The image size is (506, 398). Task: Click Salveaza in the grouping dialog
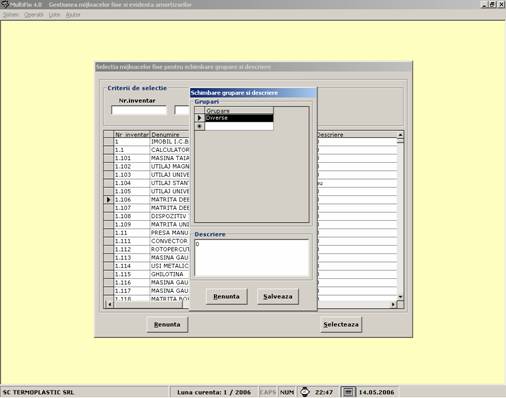click(x=278, y=296)
